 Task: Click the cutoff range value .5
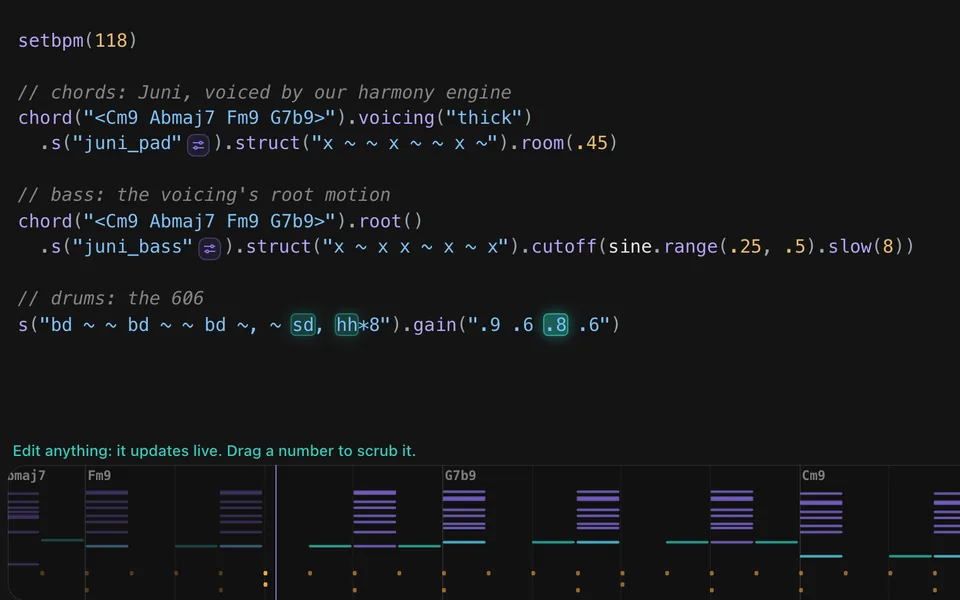[795, 246]
